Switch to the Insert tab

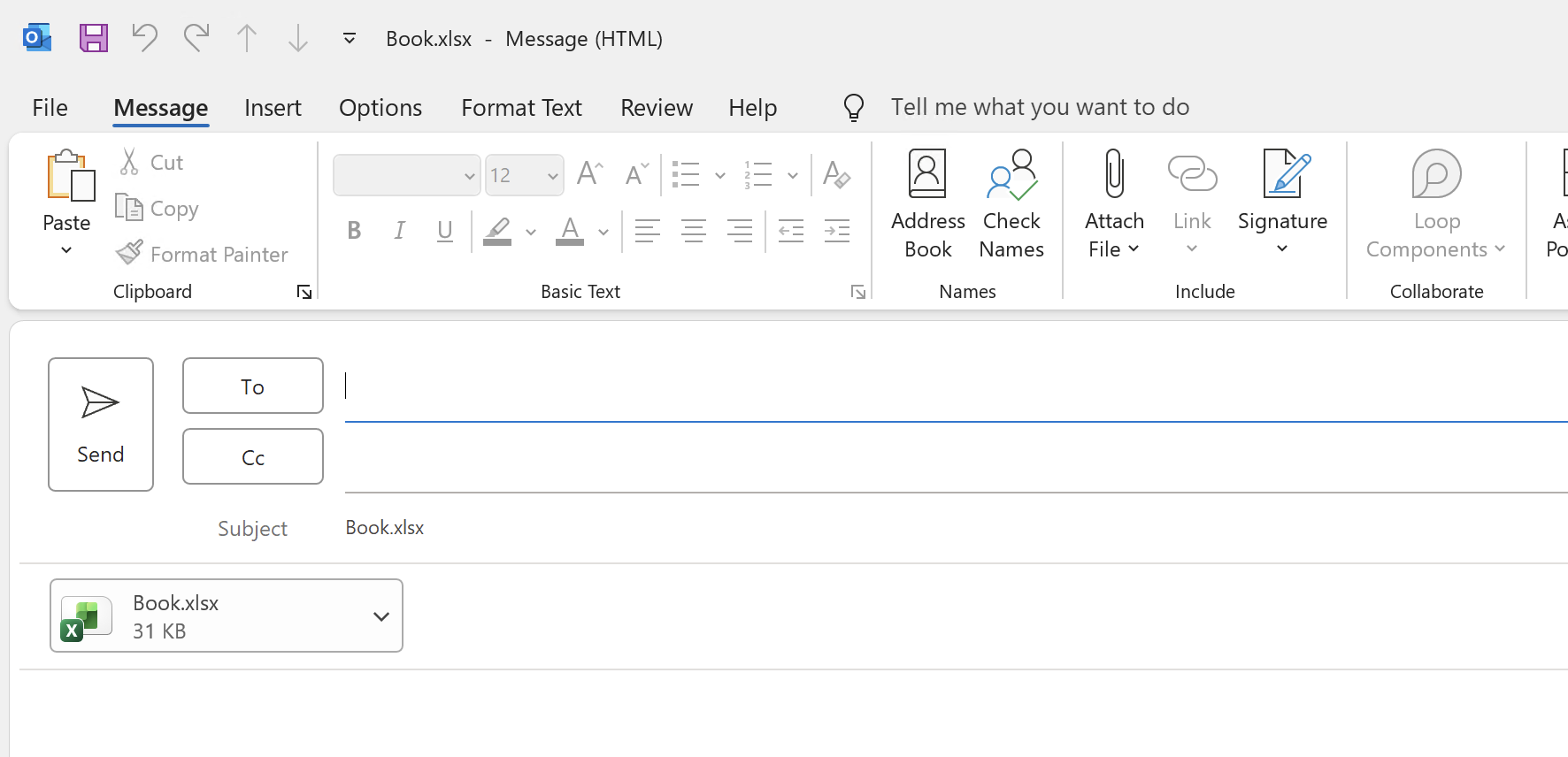(x=273, y=107)
